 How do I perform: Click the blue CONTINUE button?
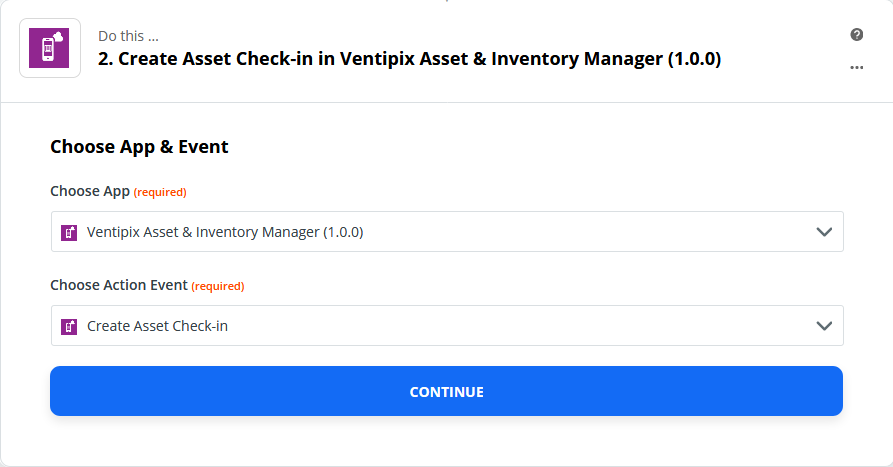pyautogui.click(x=446, y=391)
